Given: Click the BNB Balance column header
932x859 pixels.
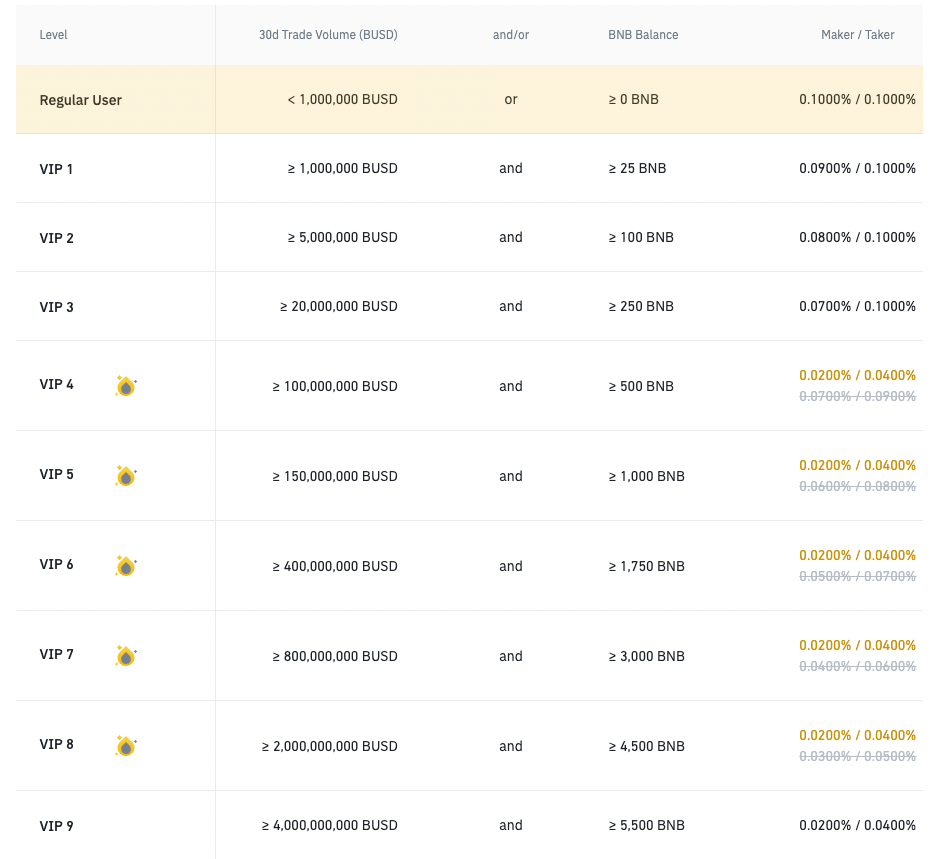Looking at the screenshot, I should (x=643, y=34).
